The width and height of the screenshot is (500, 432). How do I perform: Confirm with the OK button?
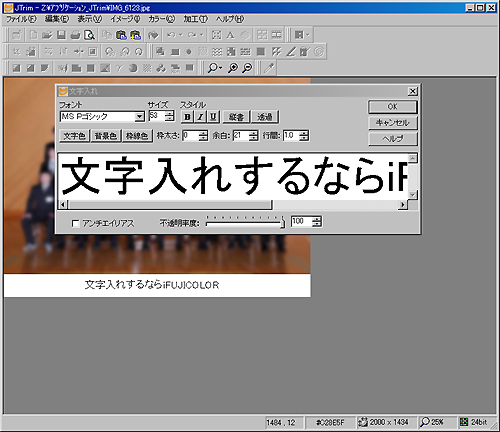393,107
